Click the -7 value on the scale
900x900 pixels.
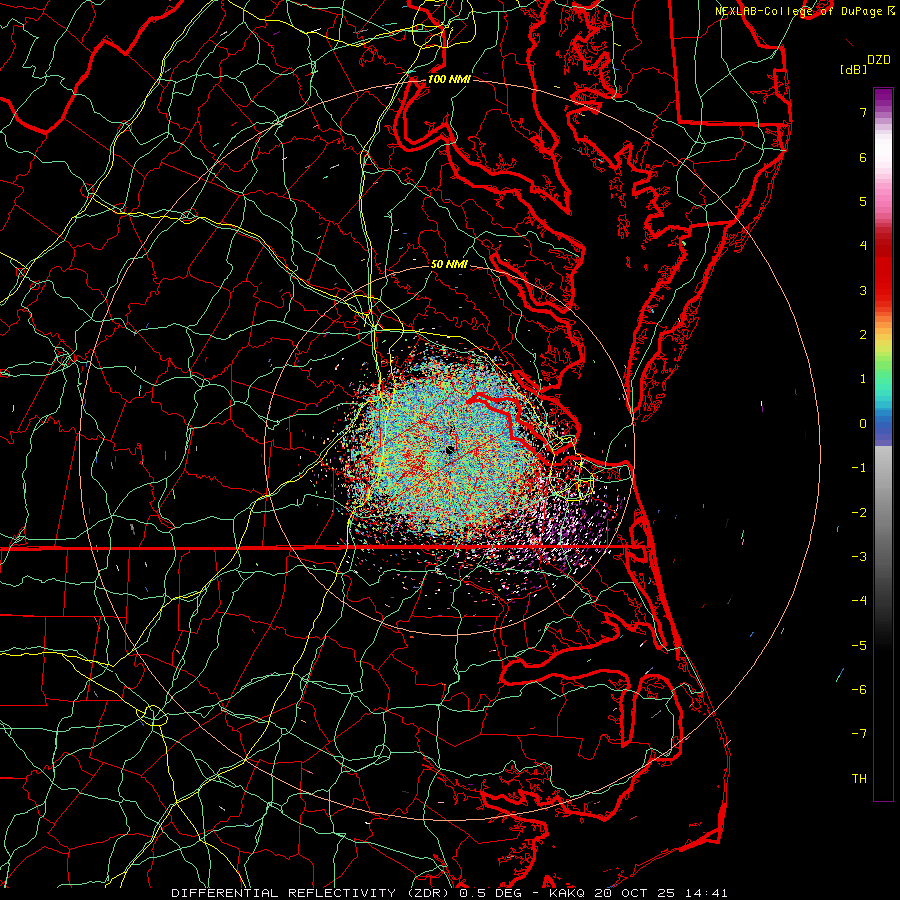pyautogui.click(x=859, y=734)
